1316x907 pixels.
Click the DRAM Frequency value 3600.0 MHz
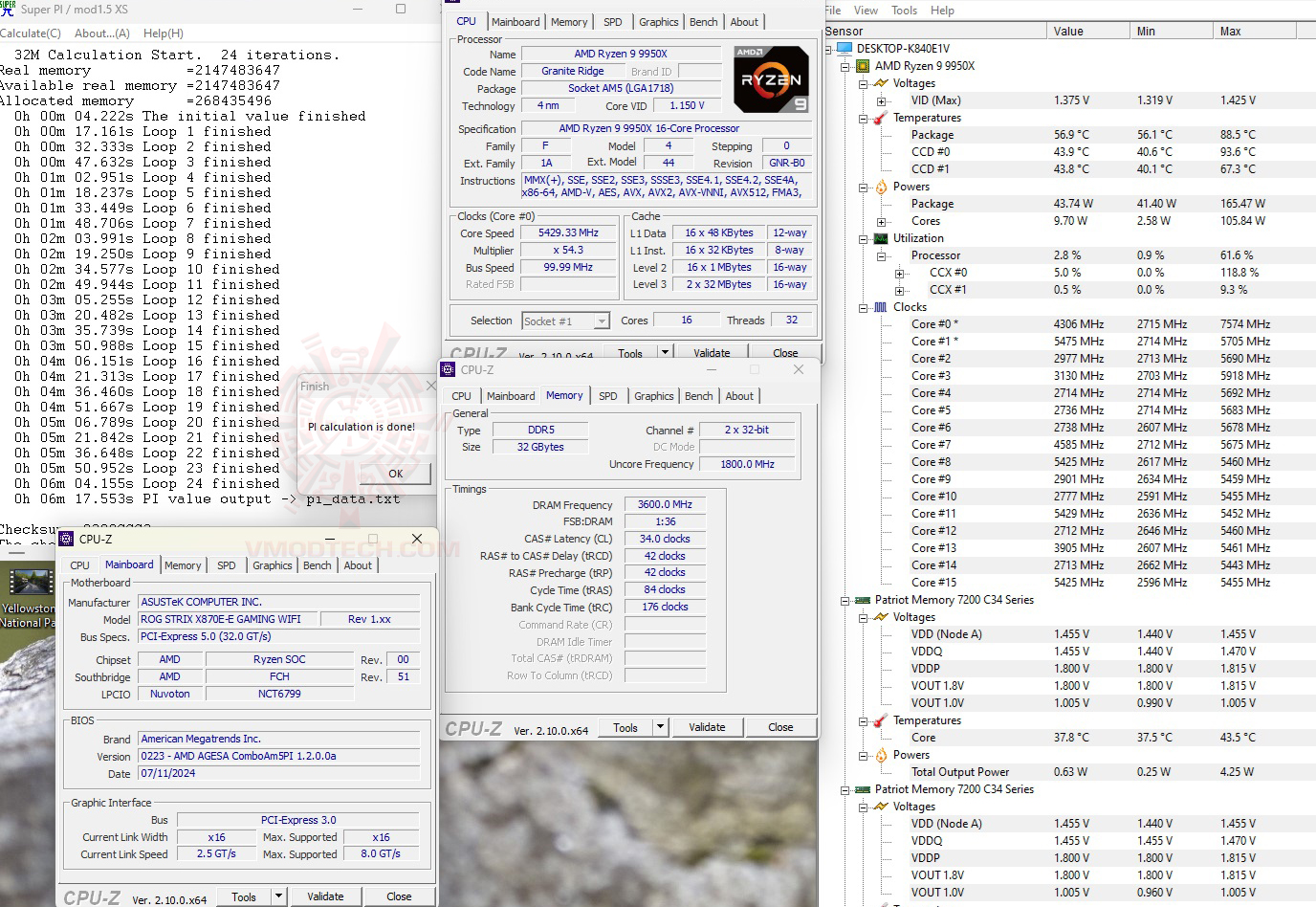(665, 504)
